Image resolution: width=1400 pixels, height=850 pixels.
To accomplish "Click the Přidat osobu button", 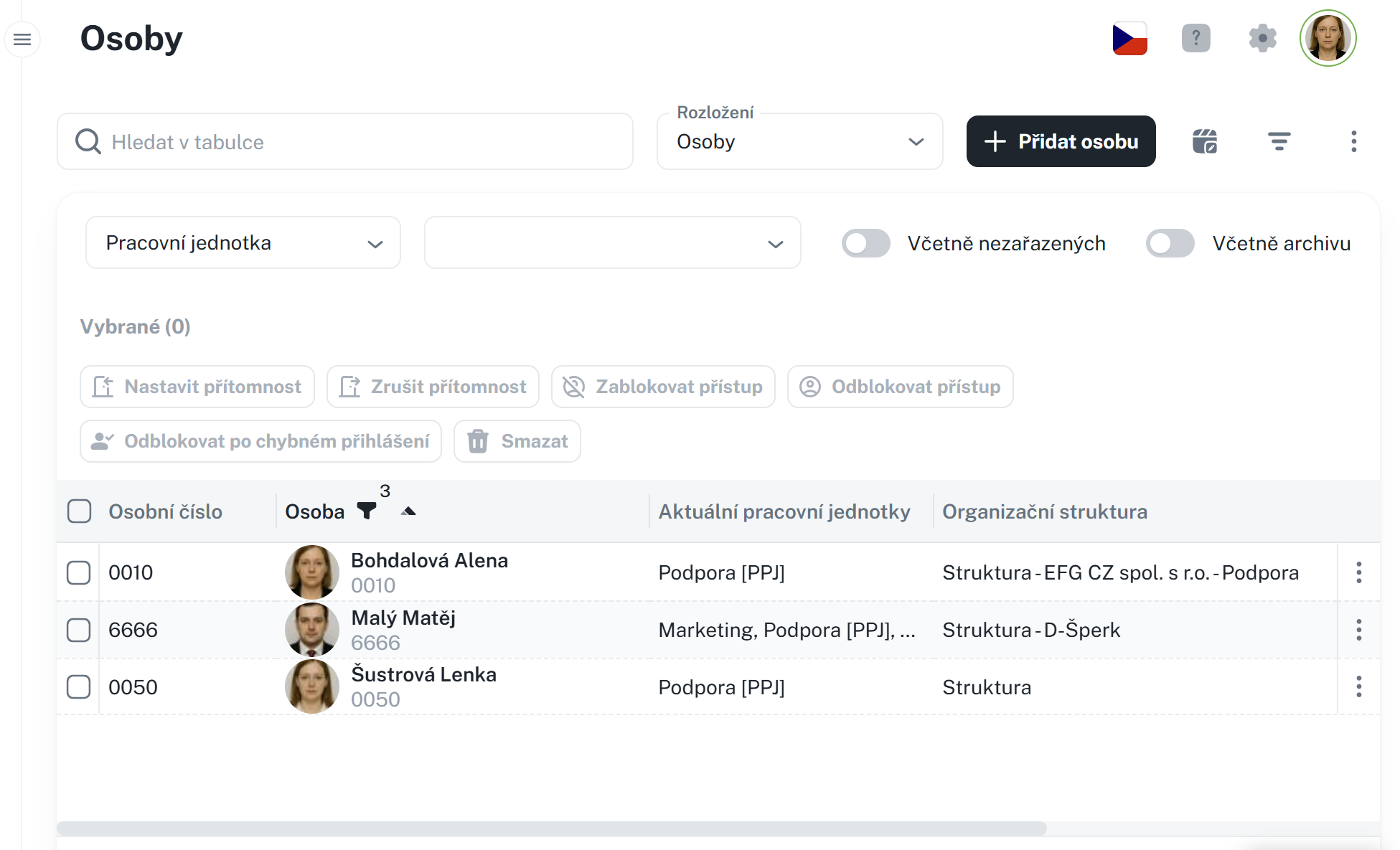I will (x=1061, y=141).
